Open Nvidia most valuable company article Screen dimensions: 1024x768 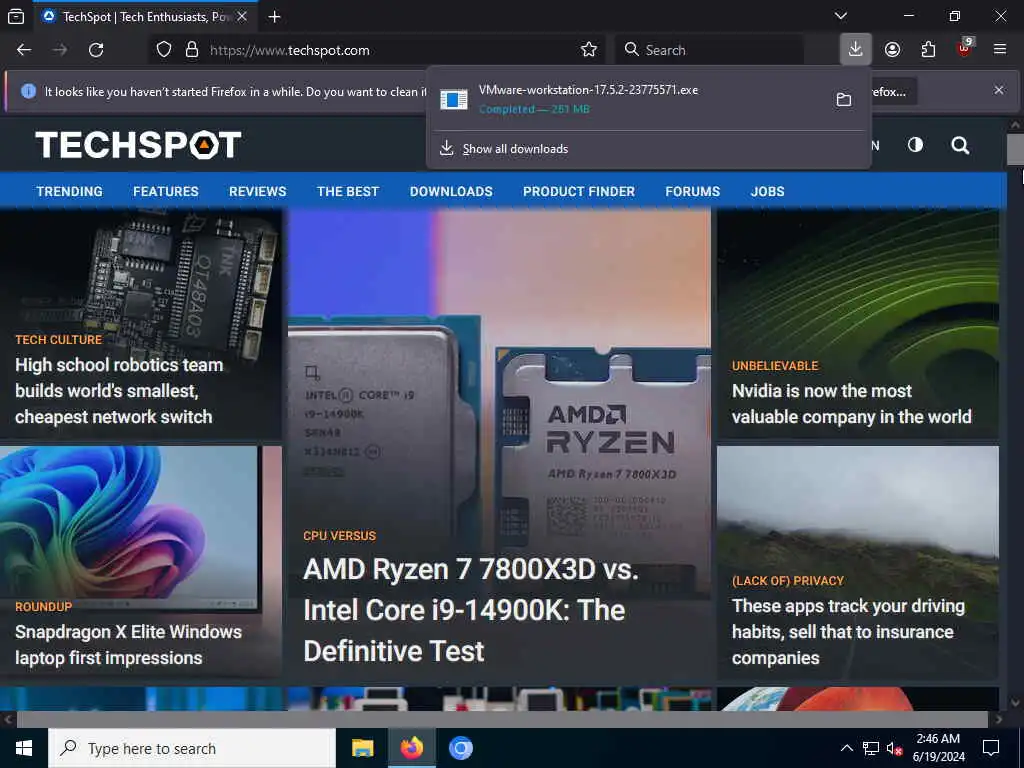[852, 404]
